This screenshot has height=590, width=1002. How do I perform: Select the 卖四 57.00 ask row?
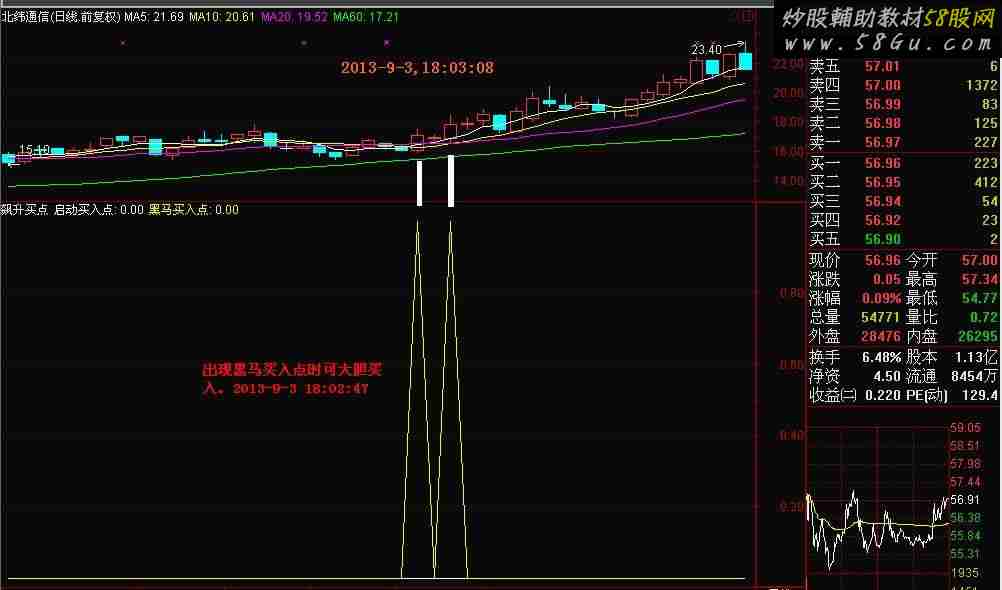pyautogui.click(x=903, y=85)
